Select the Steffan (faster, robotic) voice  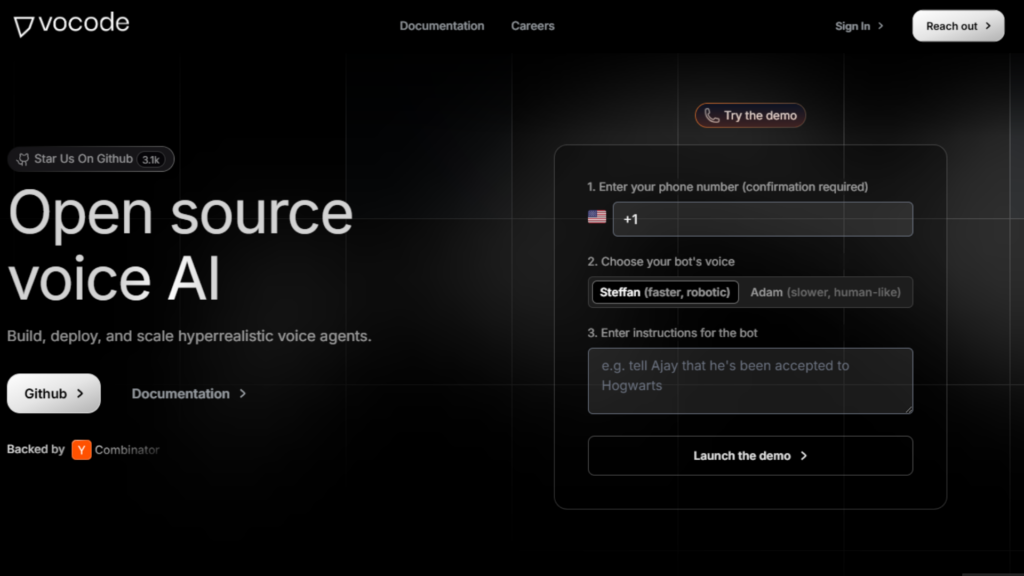(x=665, y=292)
